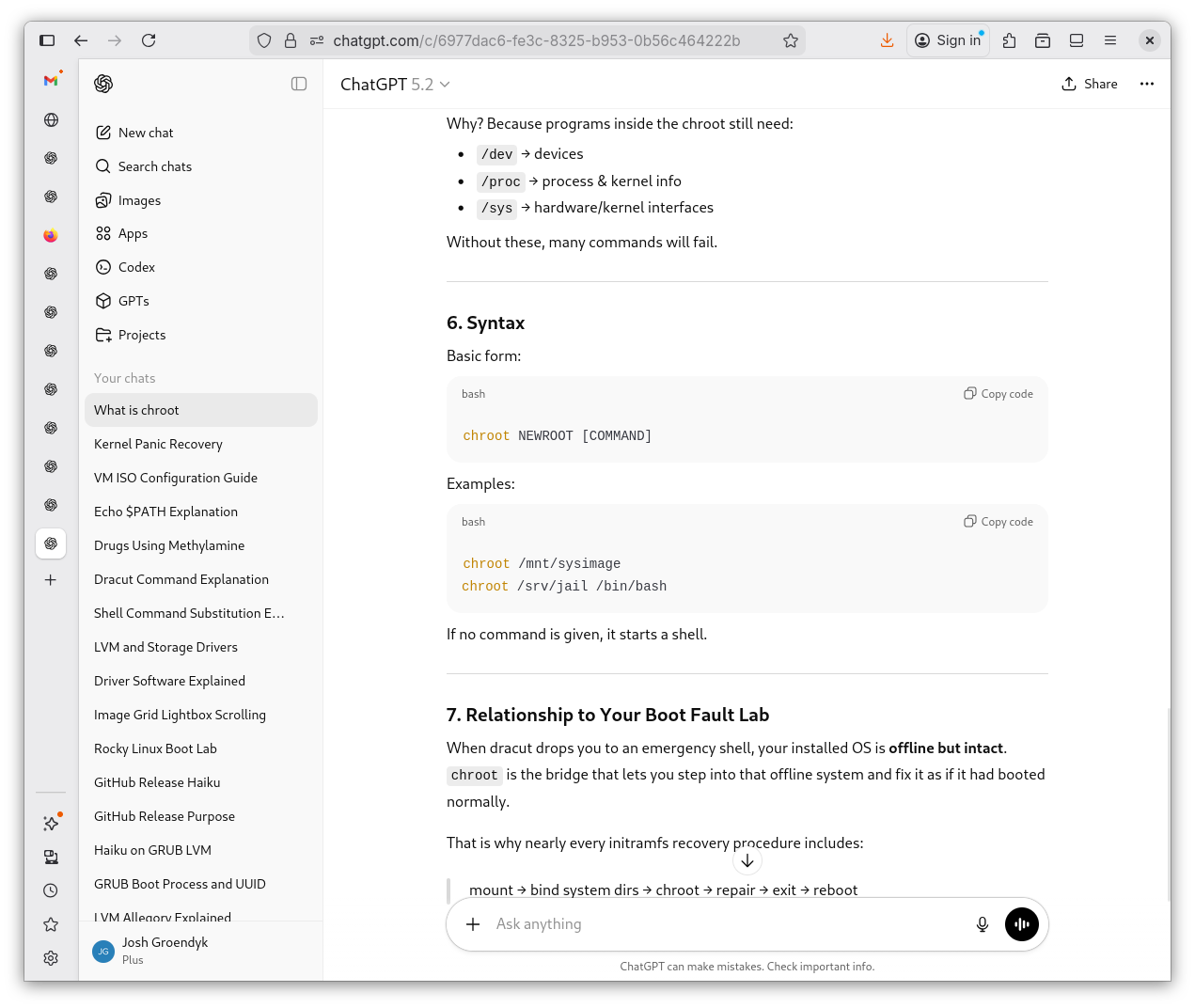Screen dimensions: 1195x1008
Task: Open the Gmail icon in the browser sidebar
Action: tap(51, 81)
